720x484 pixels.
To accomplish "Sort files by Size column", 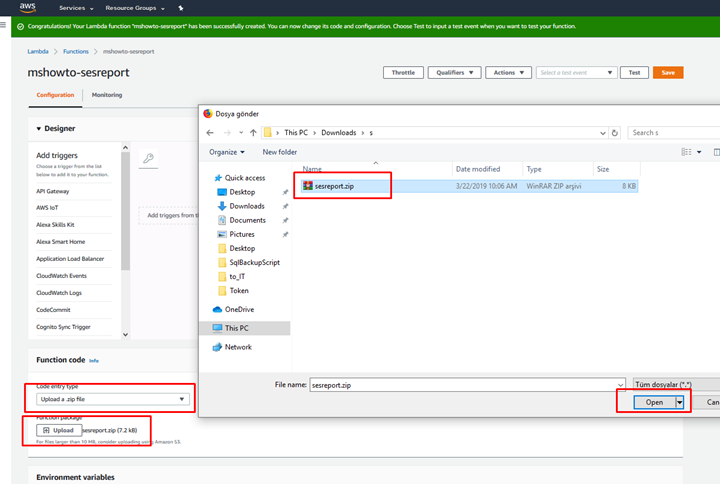I will 603,169.
